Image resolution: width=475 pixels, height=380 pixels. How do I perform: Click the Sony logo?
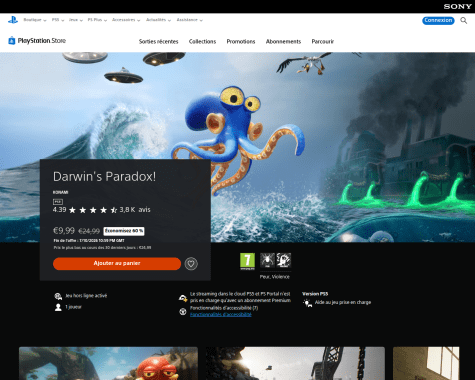(x=457, y=6)
